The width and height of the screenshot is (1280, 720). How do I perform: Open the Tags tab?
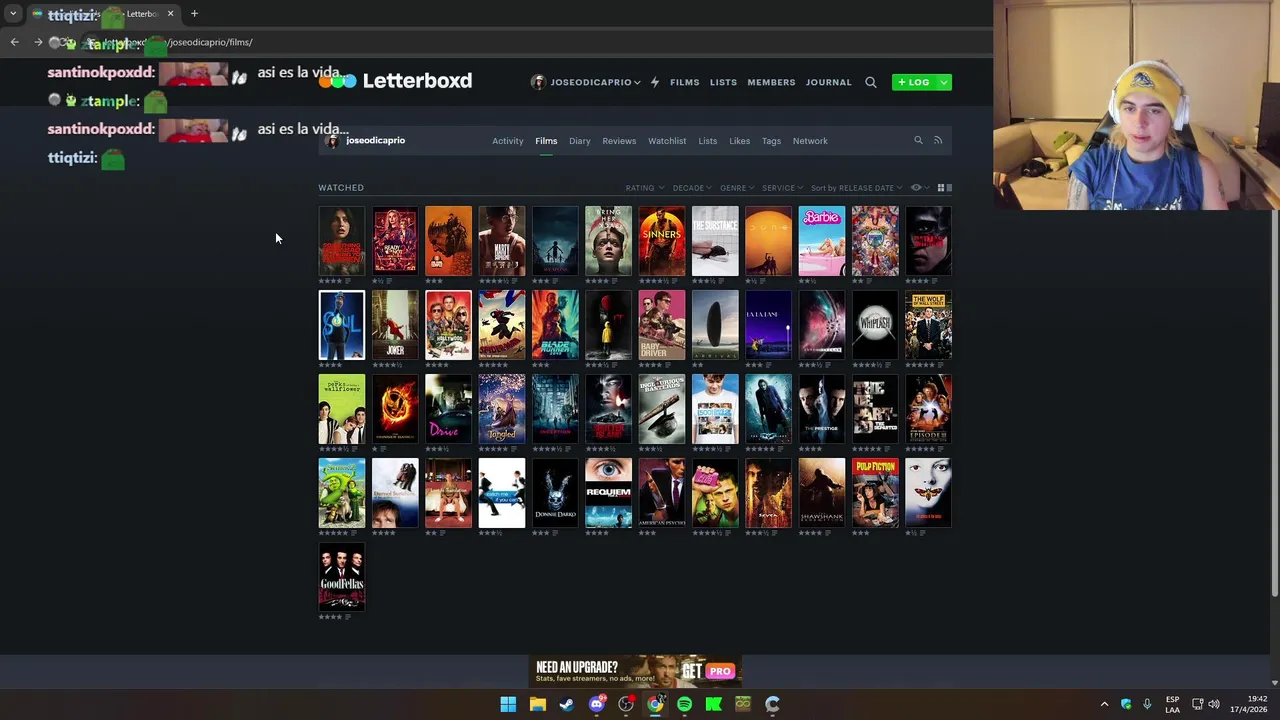(x=771, y=141)
